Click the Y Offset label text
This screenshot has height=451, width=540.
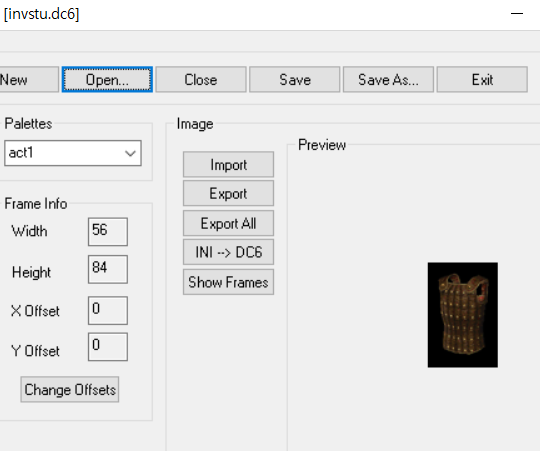click(35, 351)
